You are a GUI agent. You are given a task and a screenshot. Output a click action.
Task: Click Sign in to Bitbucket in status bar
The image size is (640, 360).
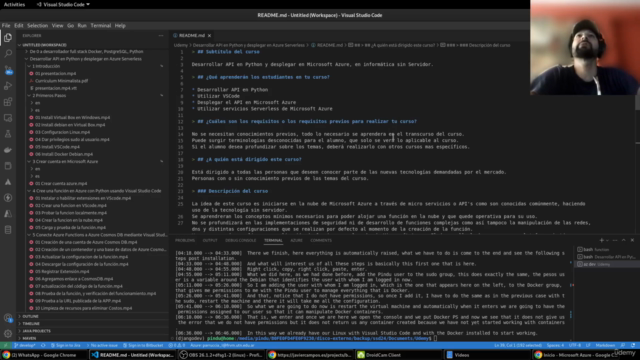click(x=143, y=345)
